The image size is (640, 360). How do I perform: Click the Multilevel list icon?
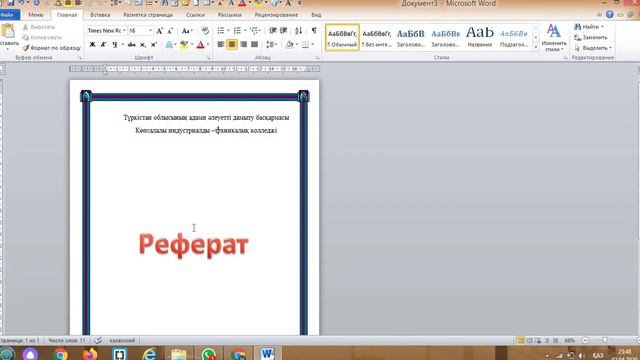(x=254, y=31)
